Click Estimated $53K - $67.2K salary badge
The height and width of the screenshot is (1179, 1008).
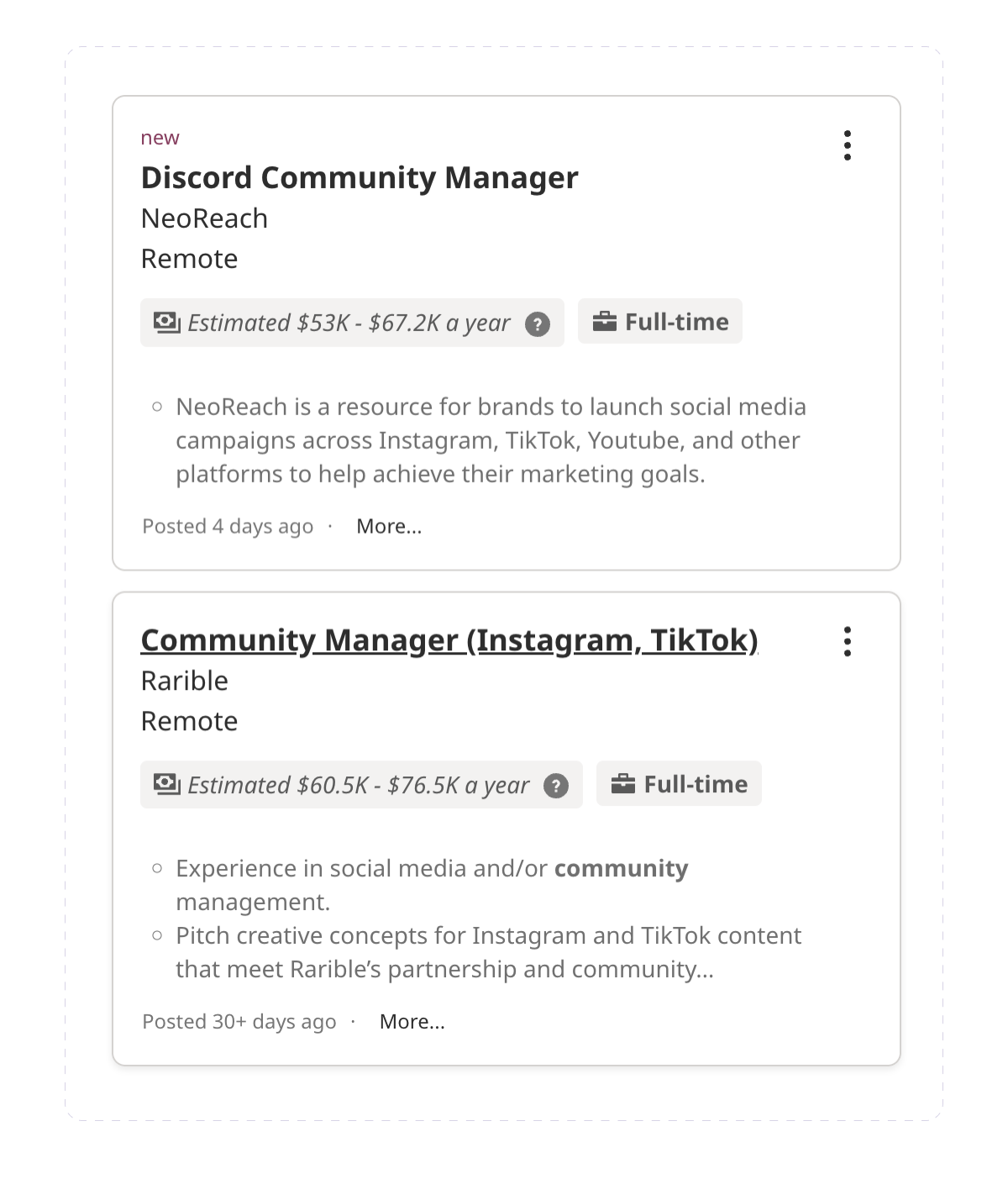[349, 323]
